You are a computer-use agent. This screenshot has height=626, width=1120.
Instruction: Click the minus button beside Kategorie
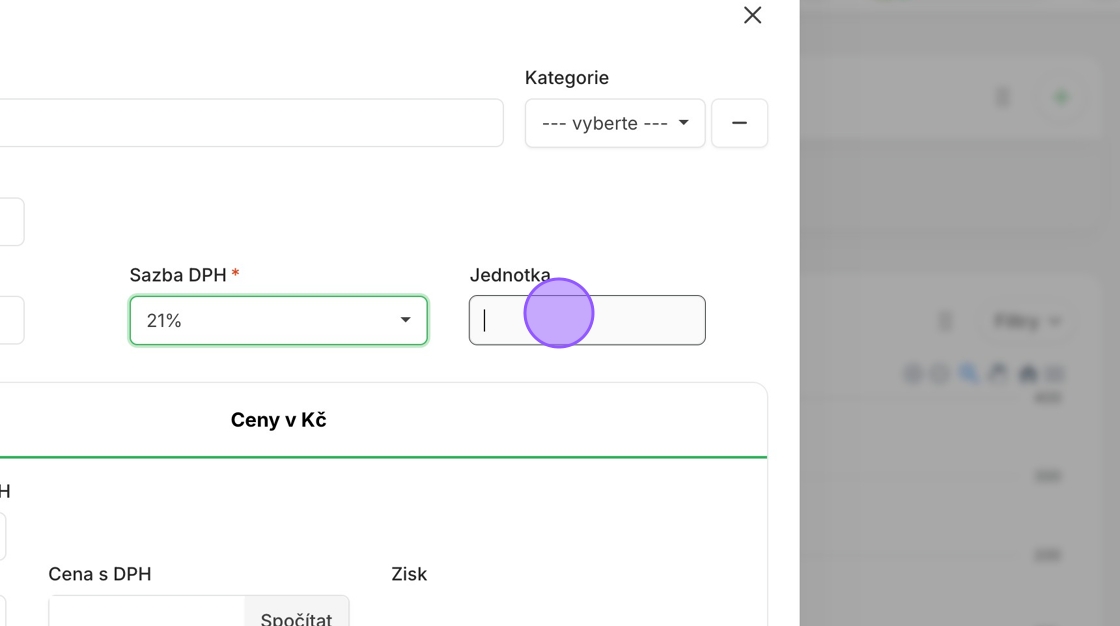[x=739, y=123]
